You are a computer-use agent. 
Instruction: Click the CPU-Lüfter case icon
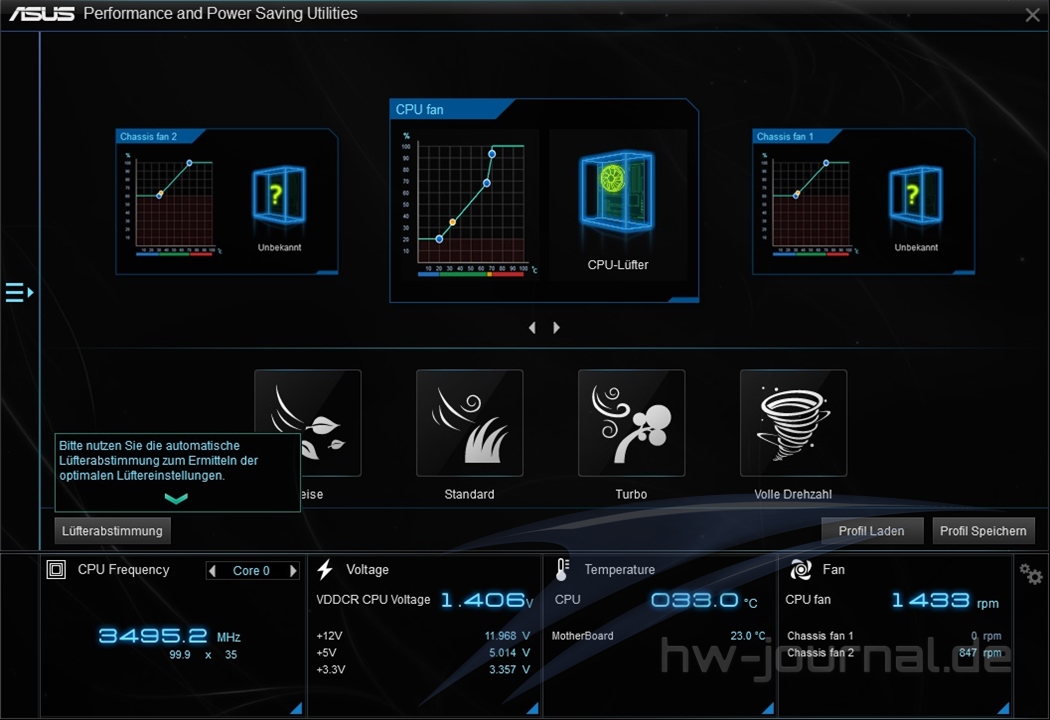click(x=617, y=193)
